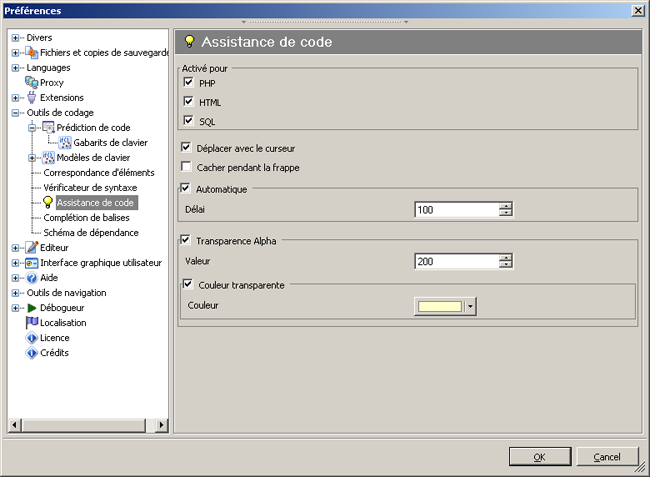650x477 pixels.
Task: Uncheck the PHP checkbox
Action: tap(188, 83)
